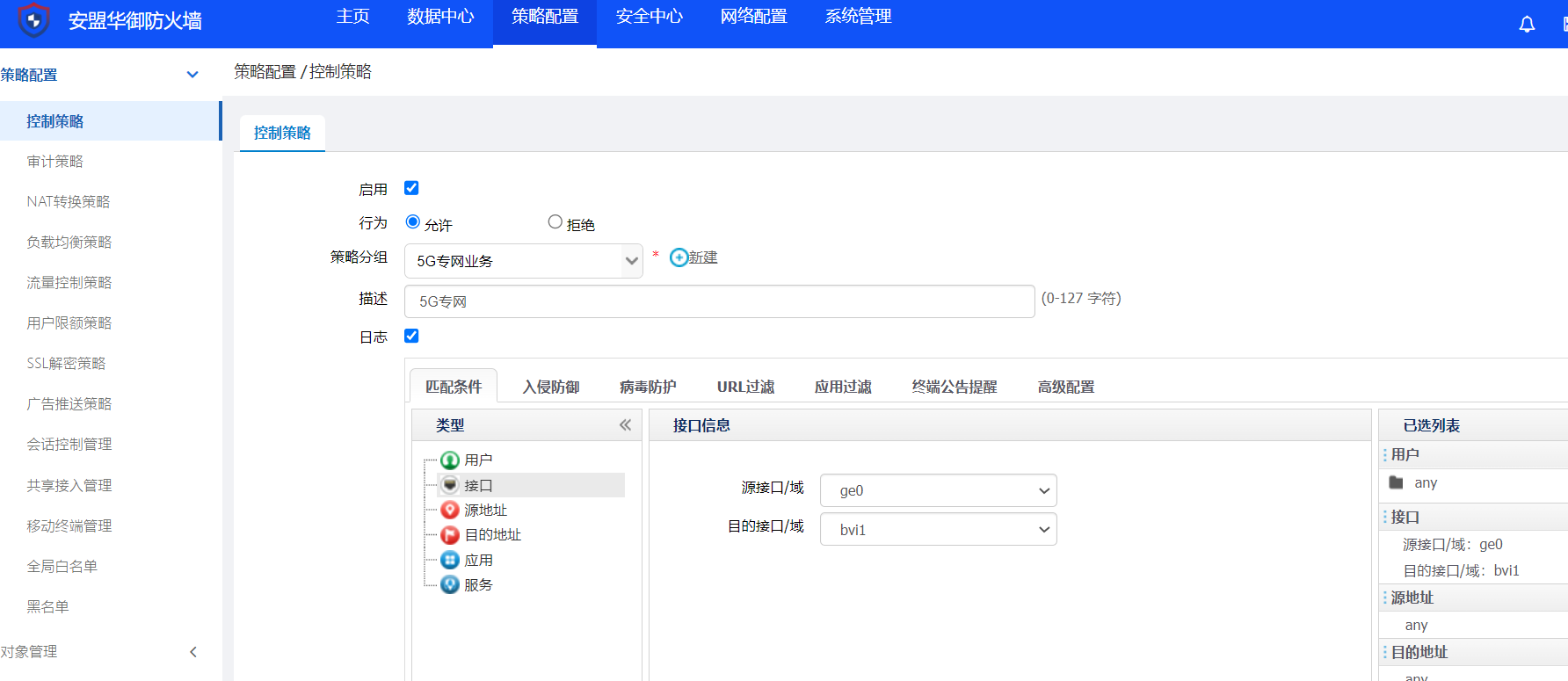Select the 控制策略 page tab
Image resolution: width=1568 pixels, height=681 pixels.
[x=282, y=133]
